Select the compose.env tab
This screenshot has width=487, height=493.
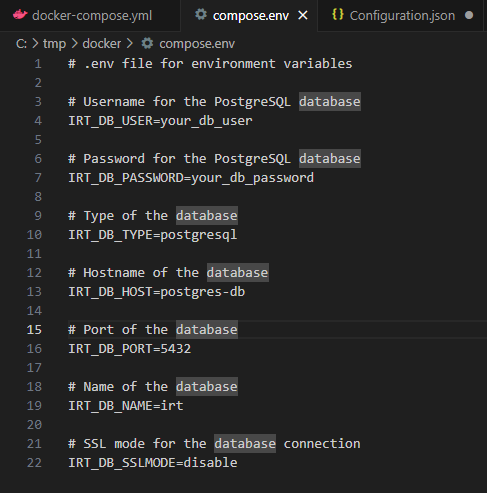point(251,16)
